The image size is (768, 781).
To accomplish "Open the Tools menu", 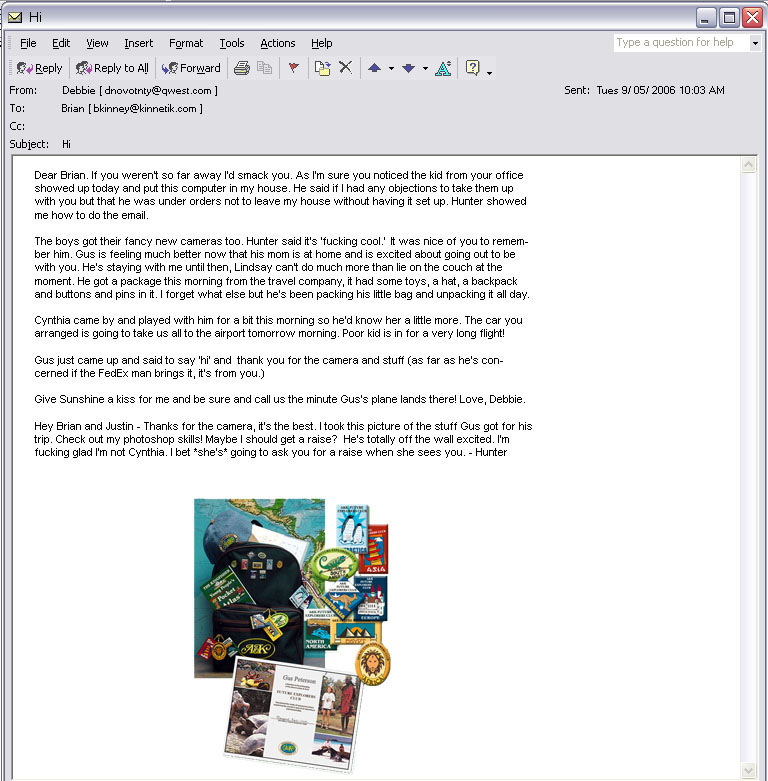I will (x=232, y=43).
